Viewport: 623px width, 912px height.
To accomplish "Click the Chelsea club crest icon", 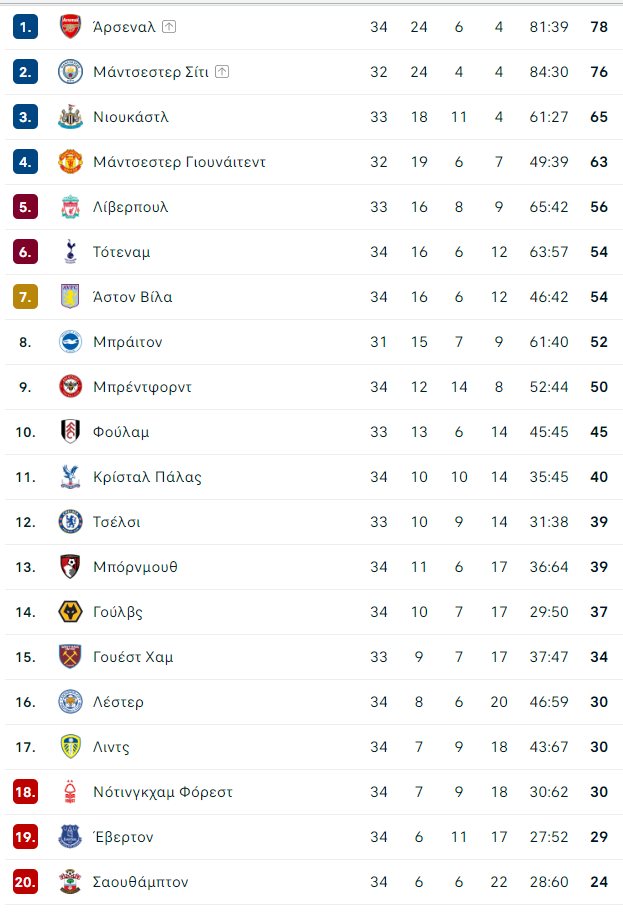I will coord(70,522).
